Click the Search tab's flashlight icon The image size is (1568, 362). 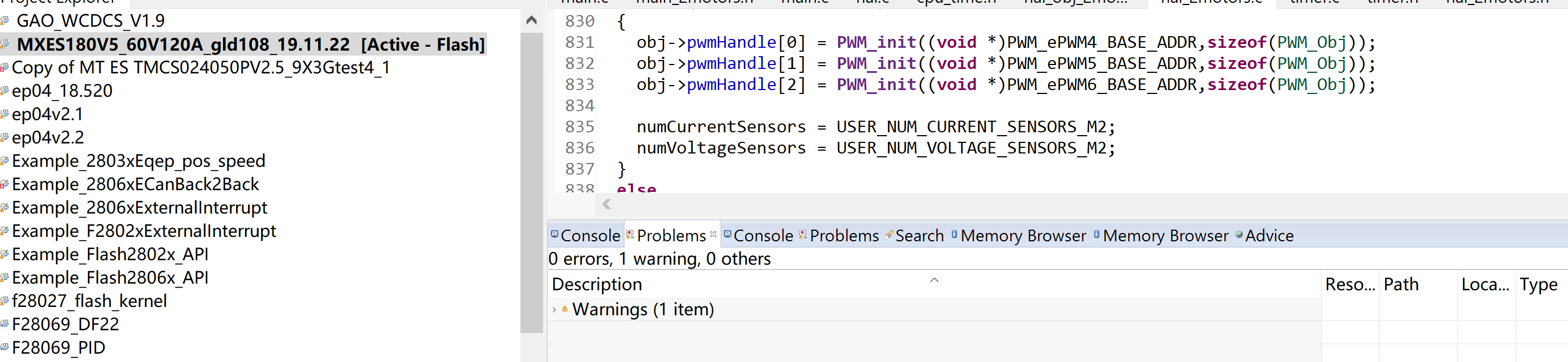889,234
